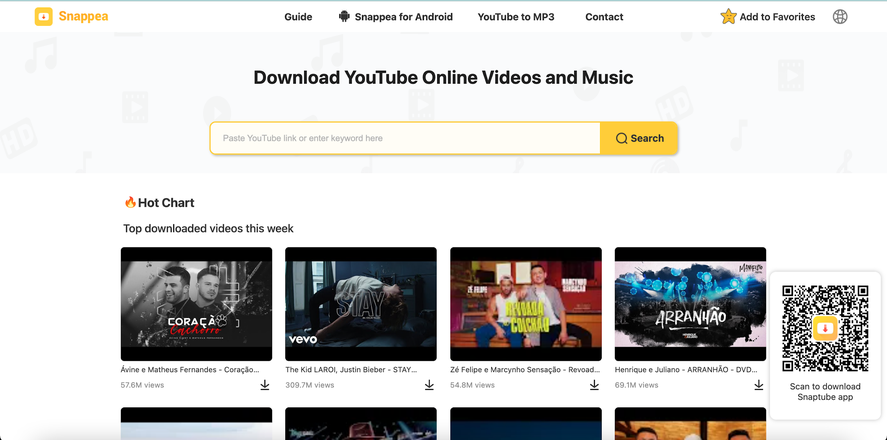Focus the Paste YouTube link input field

(405, 138)
